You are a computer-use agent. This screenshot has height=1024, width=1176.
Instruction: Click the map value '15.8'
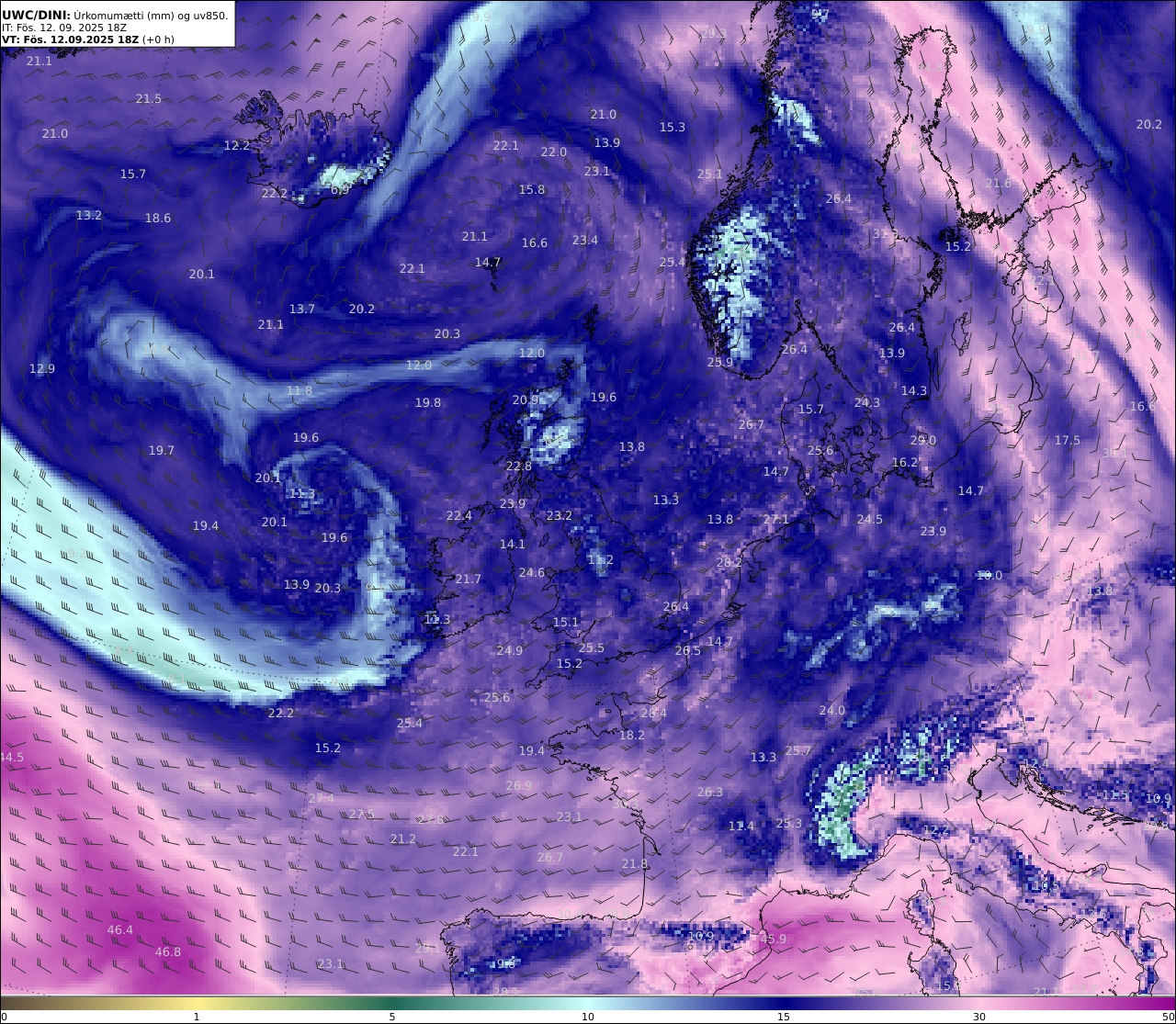pyautogui.click(x=532, y=189)
